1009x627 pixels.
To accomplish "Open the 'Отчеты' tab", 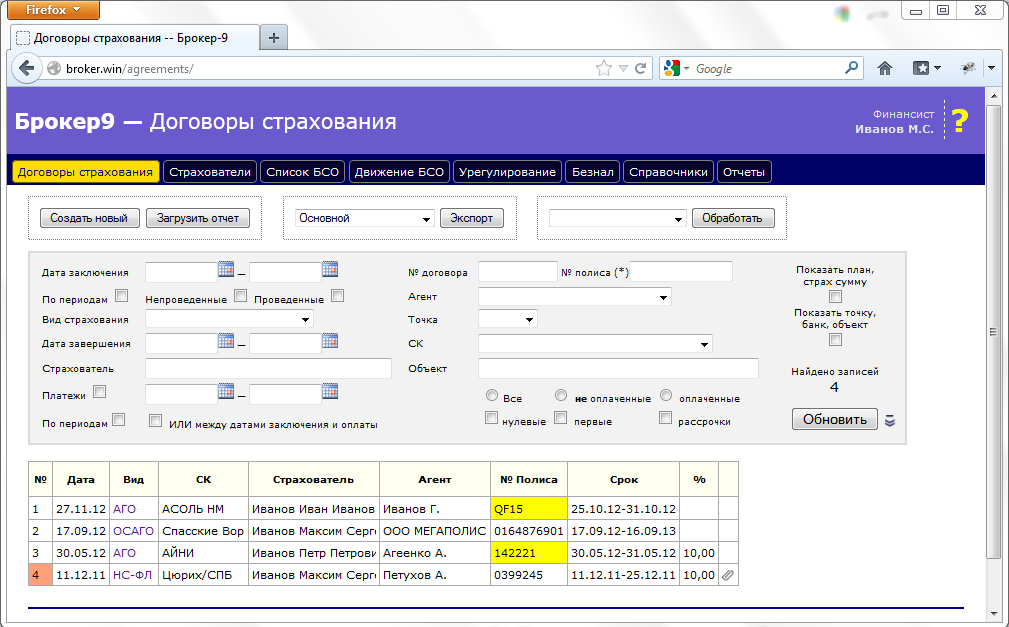I will (x=744, y=172).
